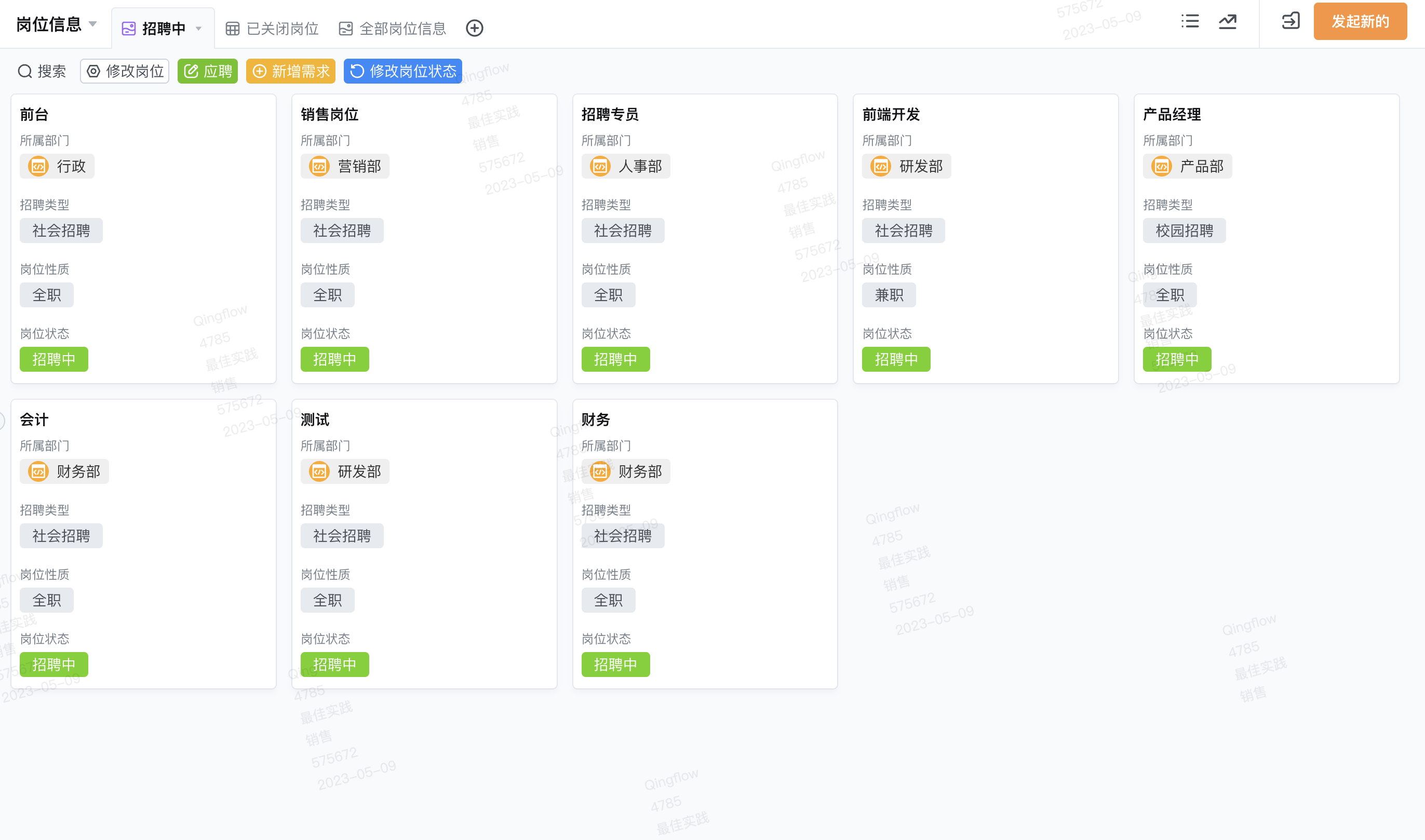This screenshot has height=840, width=1425.
Task: Click 招聘中 status in 测试 card
Action: pos(334,665)
